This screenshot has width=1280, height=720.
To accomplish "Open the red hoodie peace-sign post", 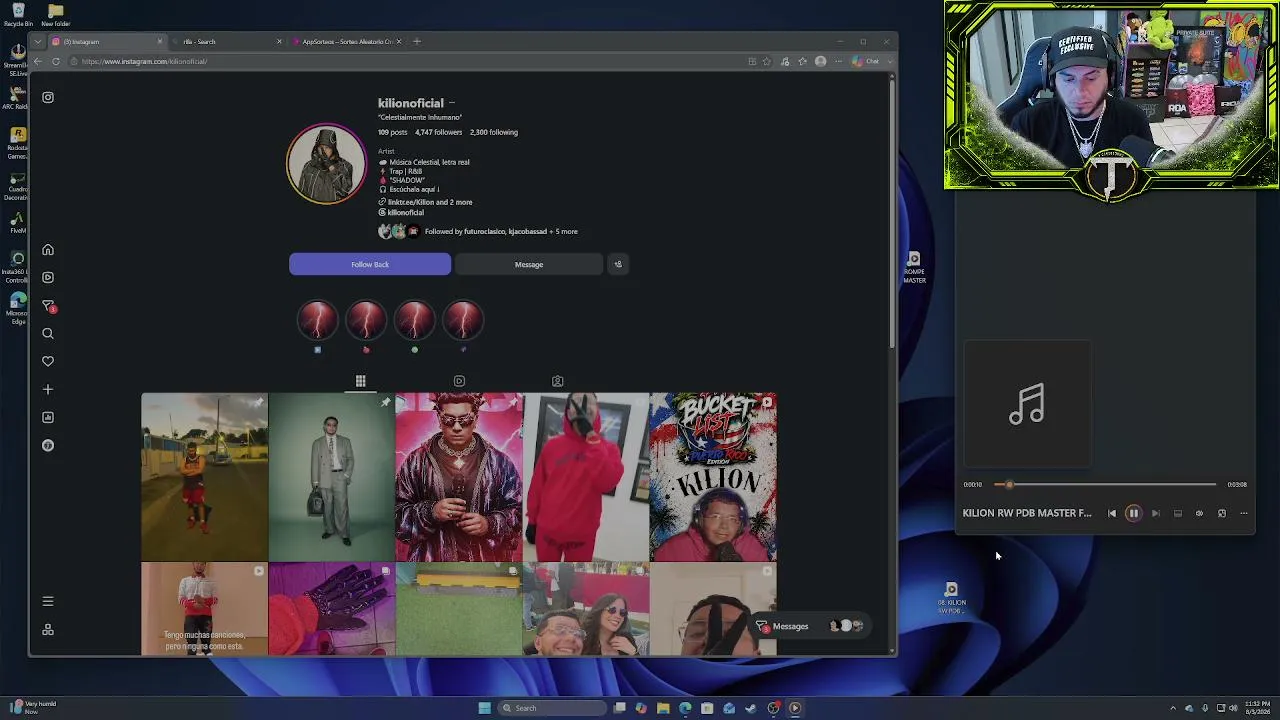I will point(586,477).
